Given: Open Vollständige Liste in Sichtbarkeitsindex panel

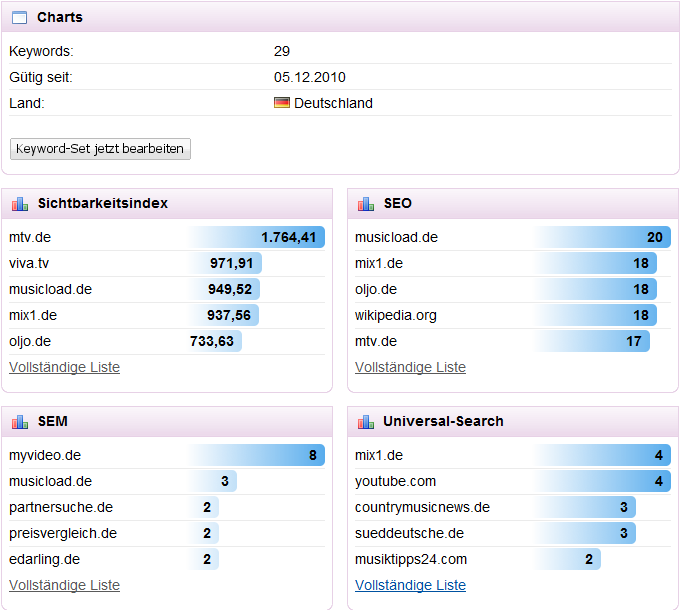Looking at the screenshot, I should [64, 367].
